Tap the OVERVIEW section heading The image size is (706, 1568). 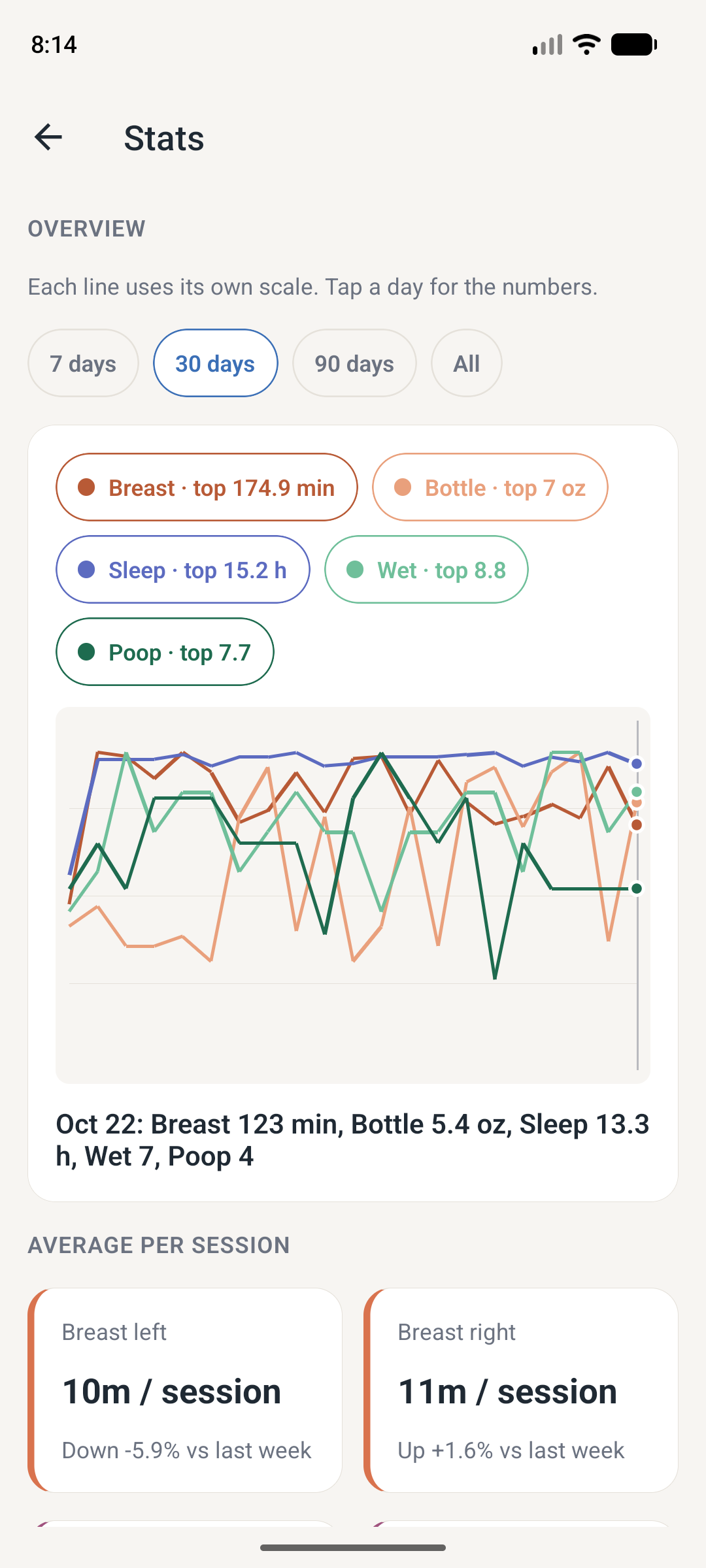[x=87, y=229]
